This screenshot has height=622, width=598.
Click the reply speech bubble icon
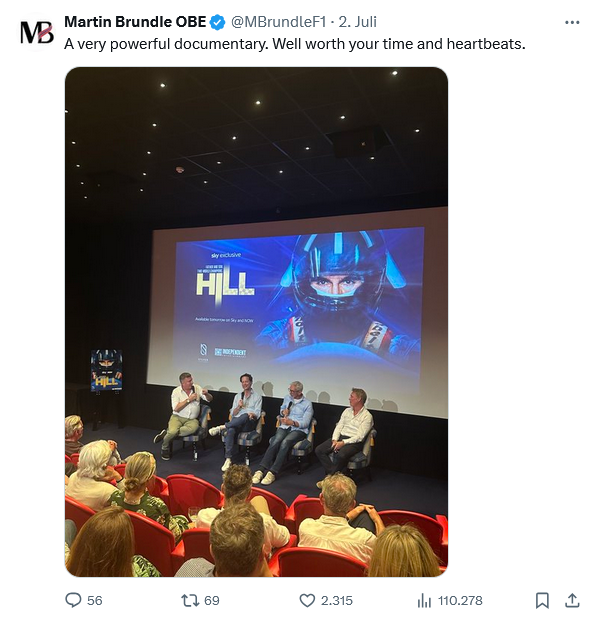coord(73,600)
